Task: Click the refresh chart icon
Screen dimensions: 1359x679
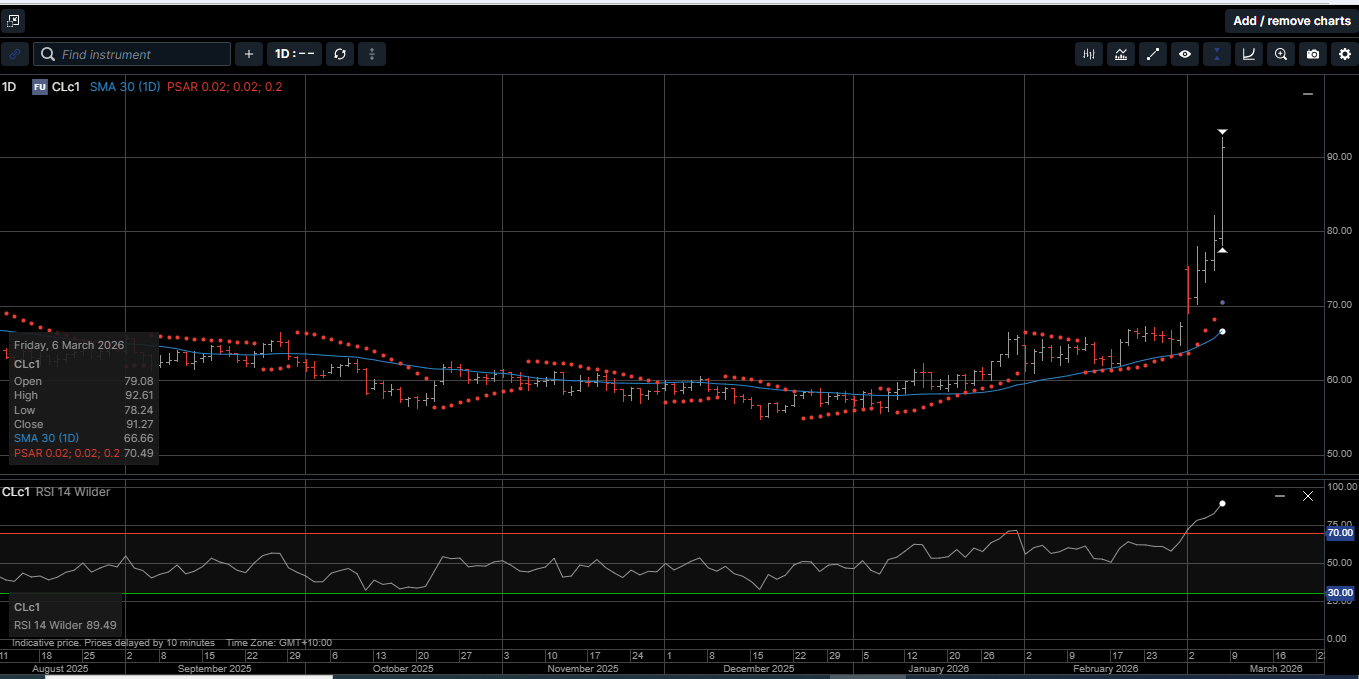Action: pos(340,54)
